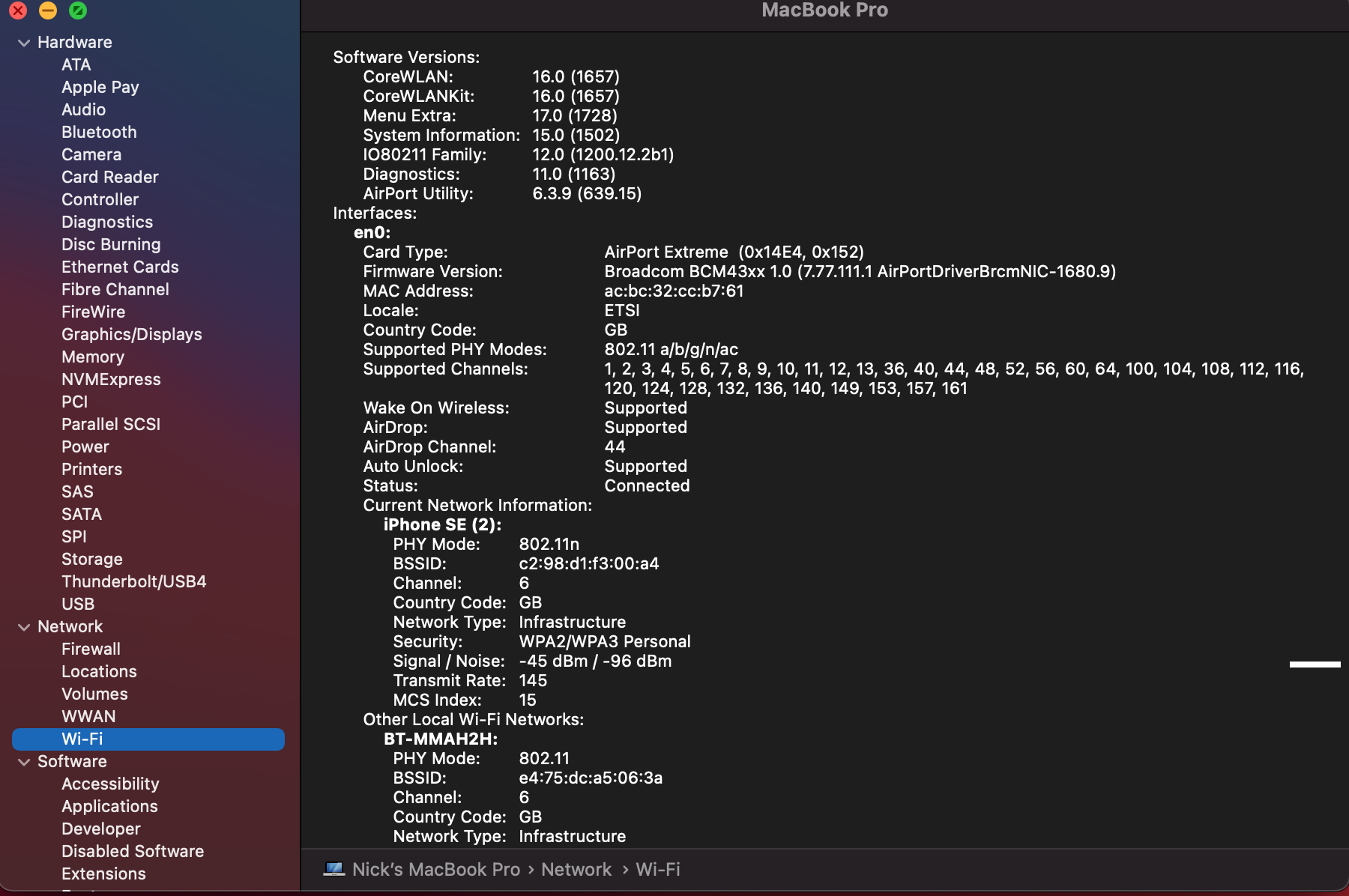Click the Transmit Rate value 145
Image resolution: width=1349 pixels, height=896 pixels.
[533, 681]
